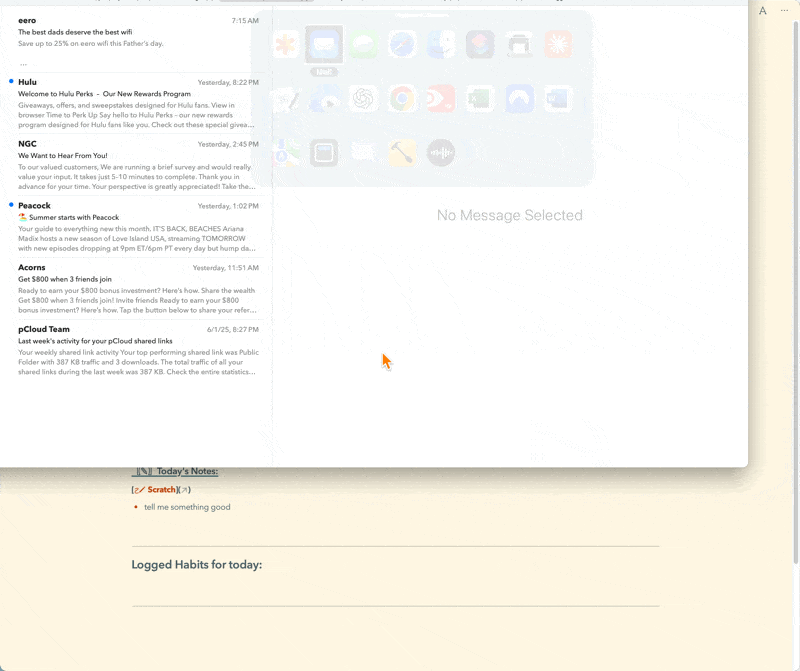Click the blue unread dot beside Hulu

[11, 81]
